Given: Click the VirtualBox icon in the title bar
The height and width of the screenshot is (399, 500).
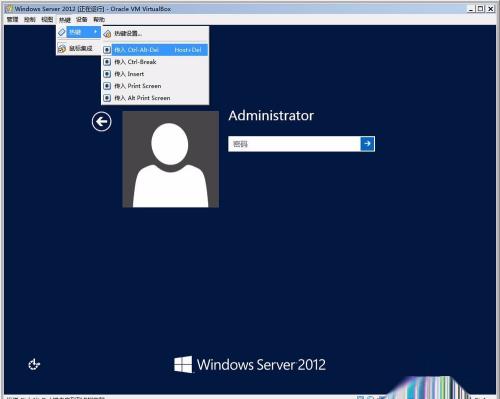Looking at the screenshot, I should tap(10, 9).
